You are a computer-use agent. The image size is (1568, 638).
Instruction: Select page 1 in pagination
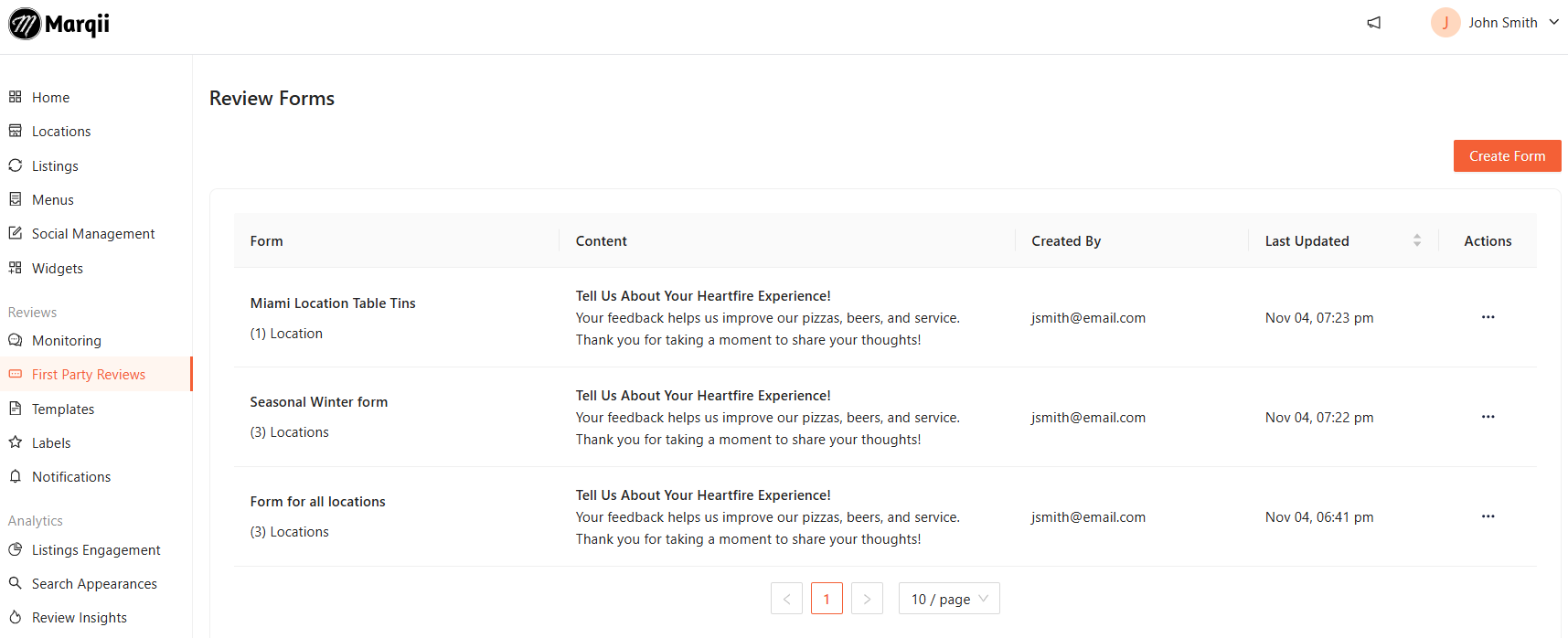point(827,599)
